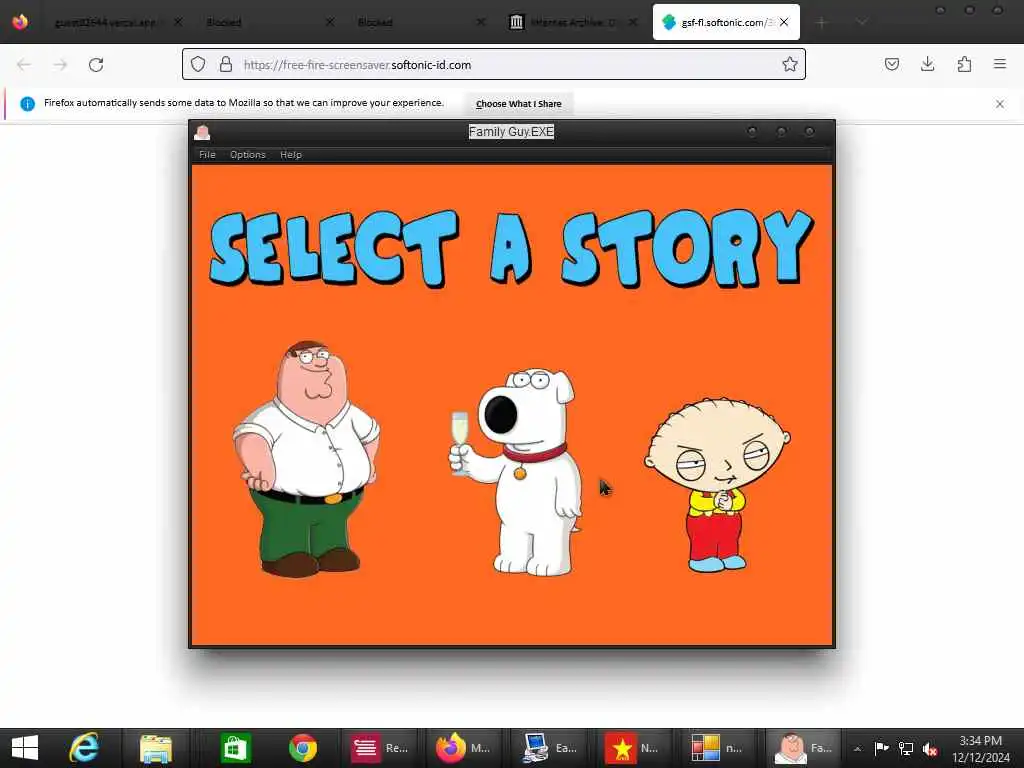Switch to Mozilla Firefox taskbar button

(x=464, y=748)
